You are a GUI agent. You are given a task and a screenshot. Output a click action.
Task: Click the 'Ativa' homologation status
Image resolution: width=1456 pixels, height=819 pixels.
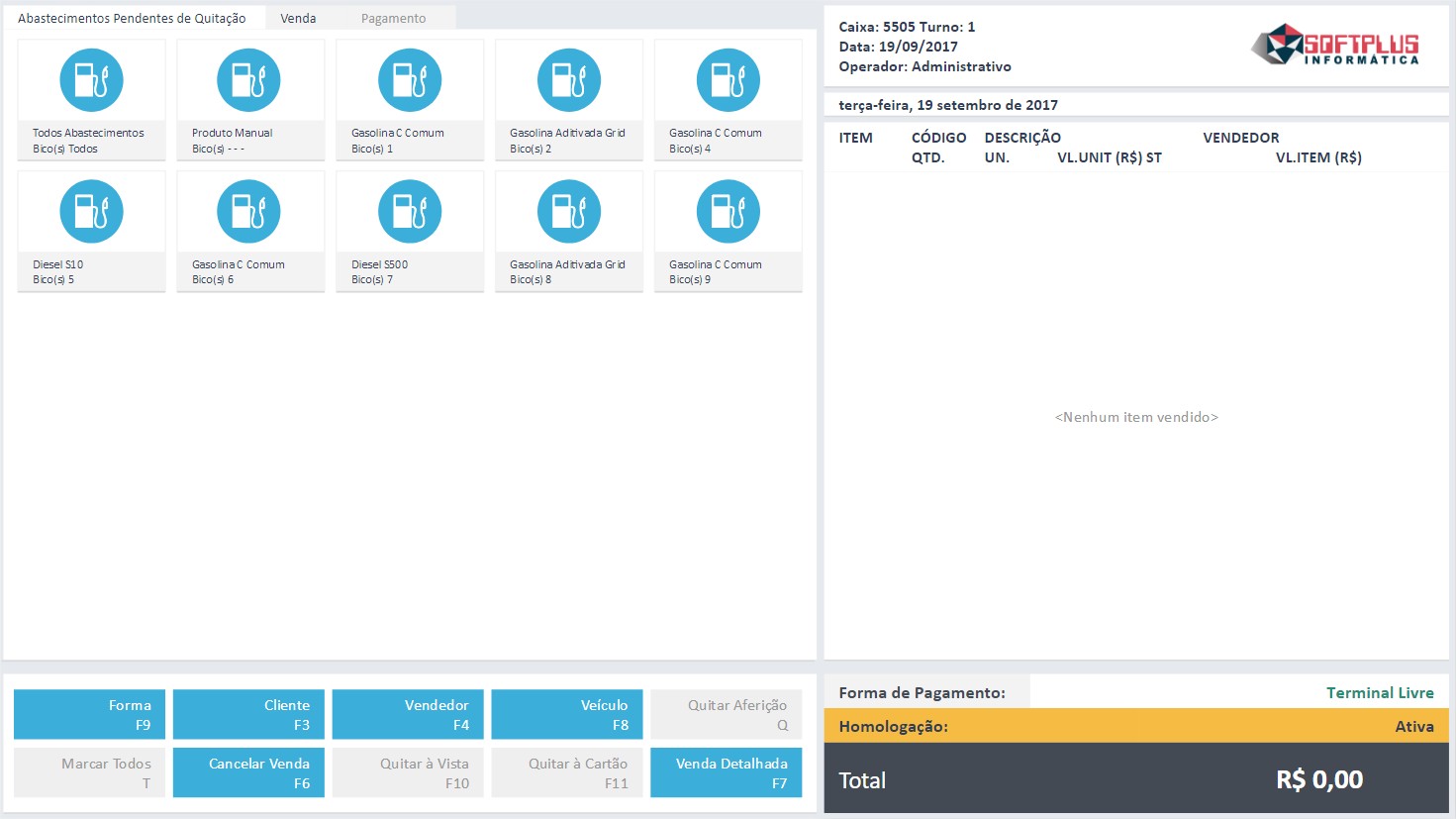pos(1414,727)
